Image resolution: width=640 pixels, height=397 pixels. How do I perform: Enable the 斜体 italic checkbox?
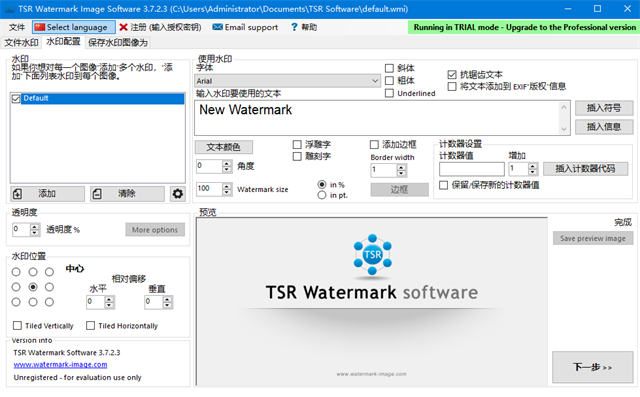(389, 68)
